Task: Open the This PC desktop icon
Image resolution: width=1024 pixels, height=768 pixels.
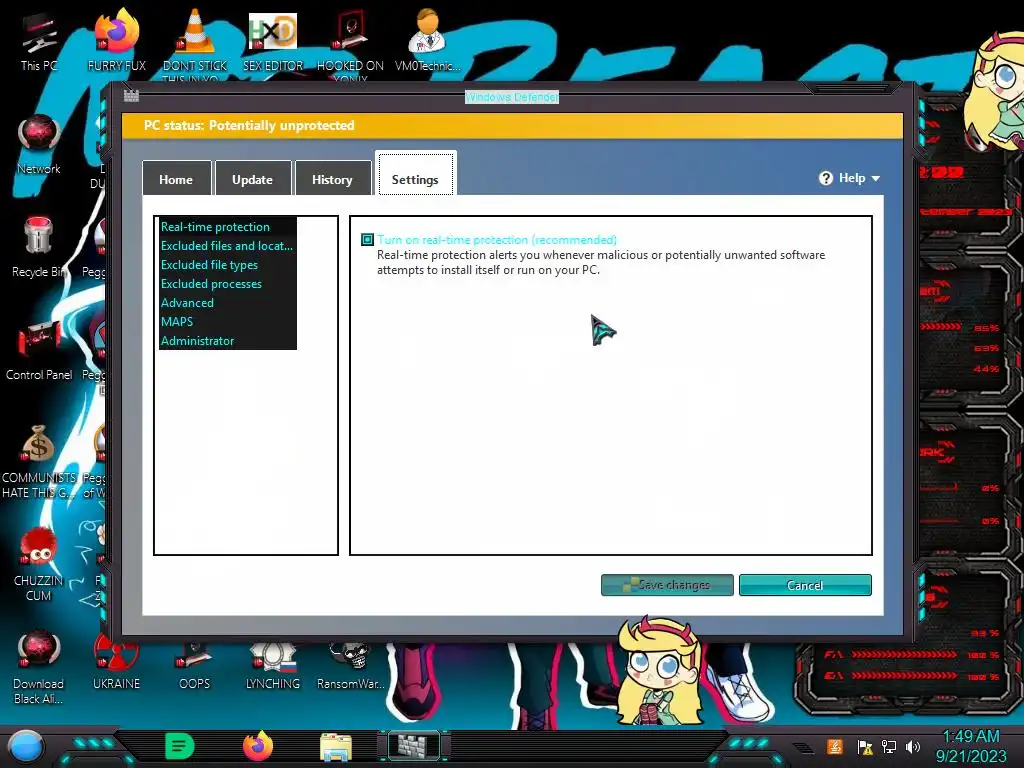Action: point(39,40)
